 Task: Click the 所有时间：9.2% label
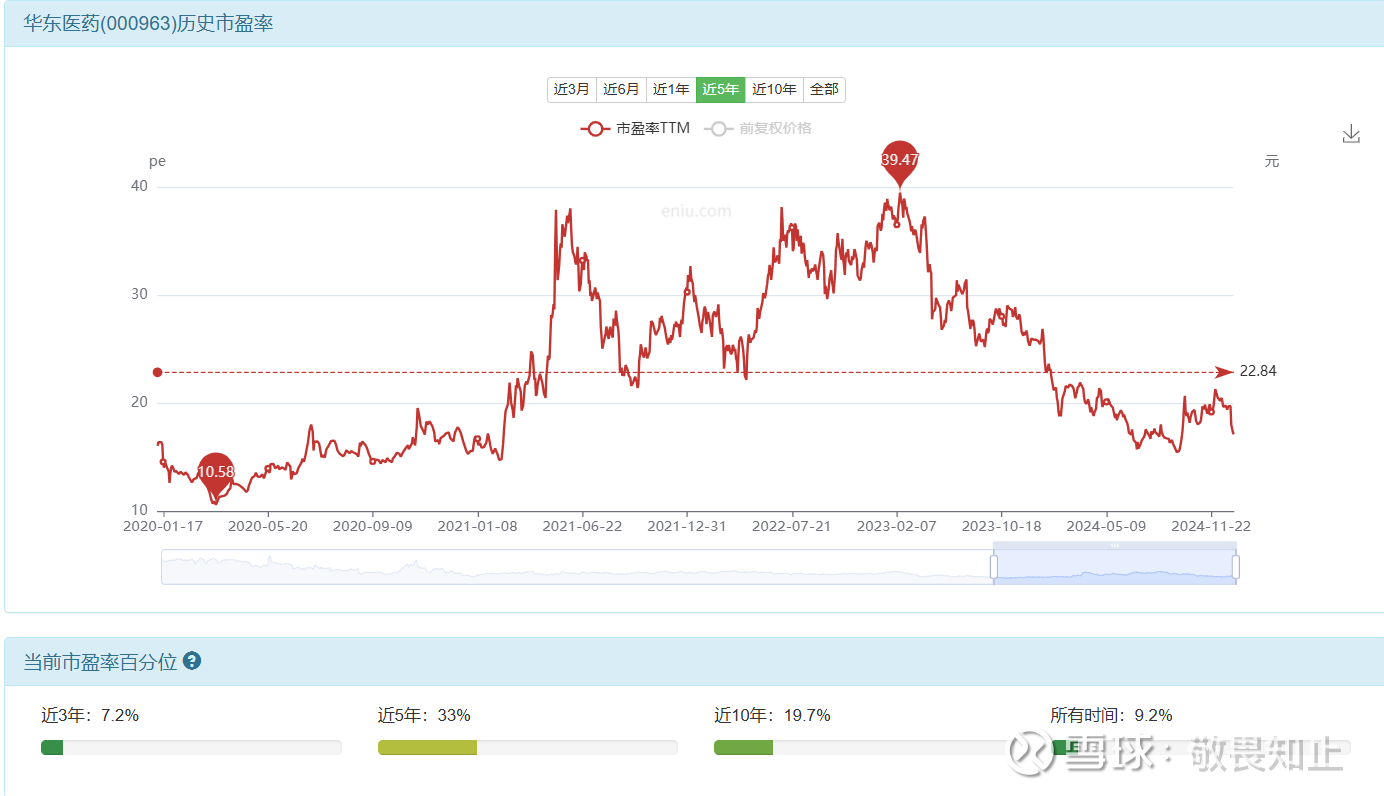pos(1111,715)
